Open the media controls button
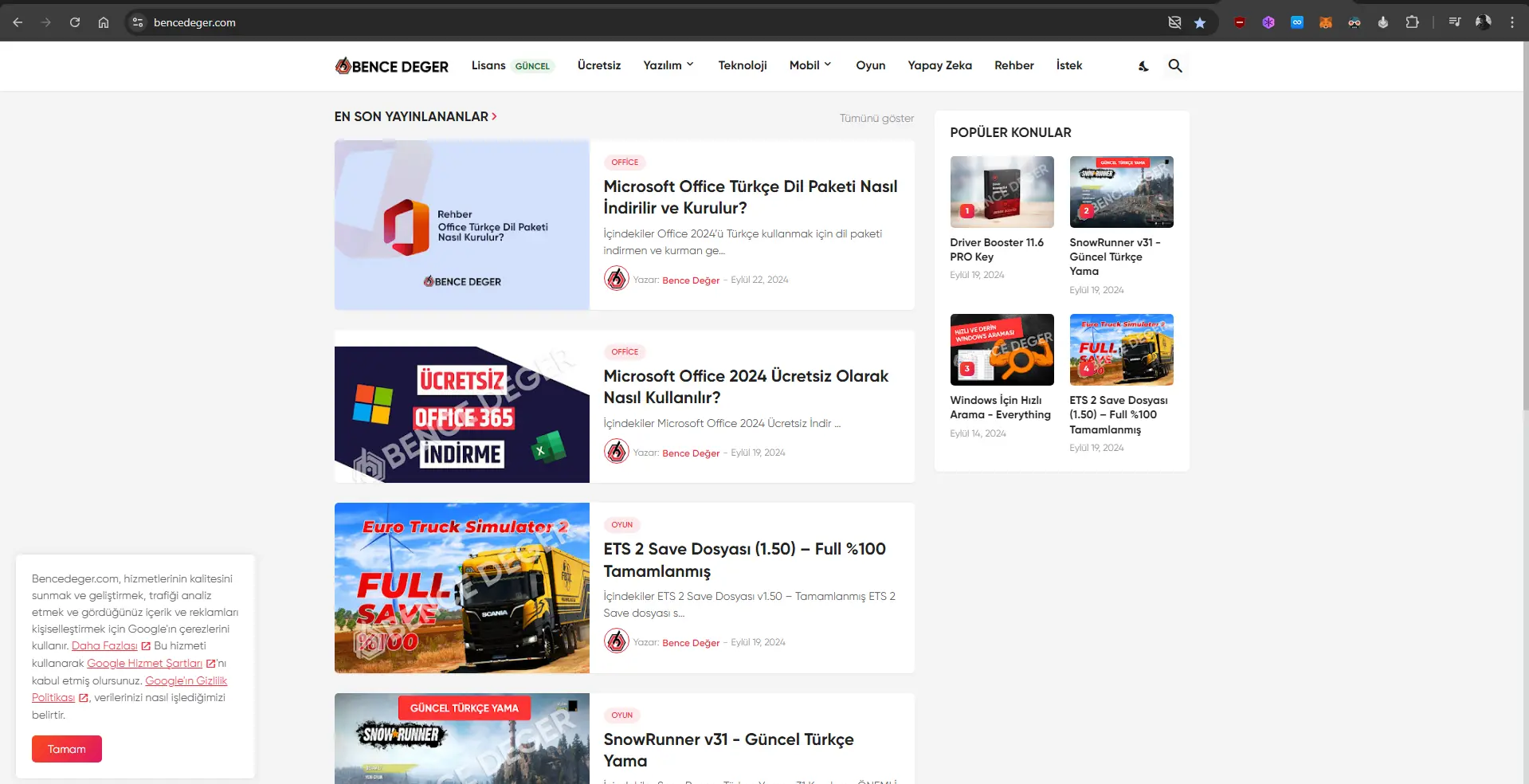The height and width of the screenshot is (784, 1529). coord(1455,22)
